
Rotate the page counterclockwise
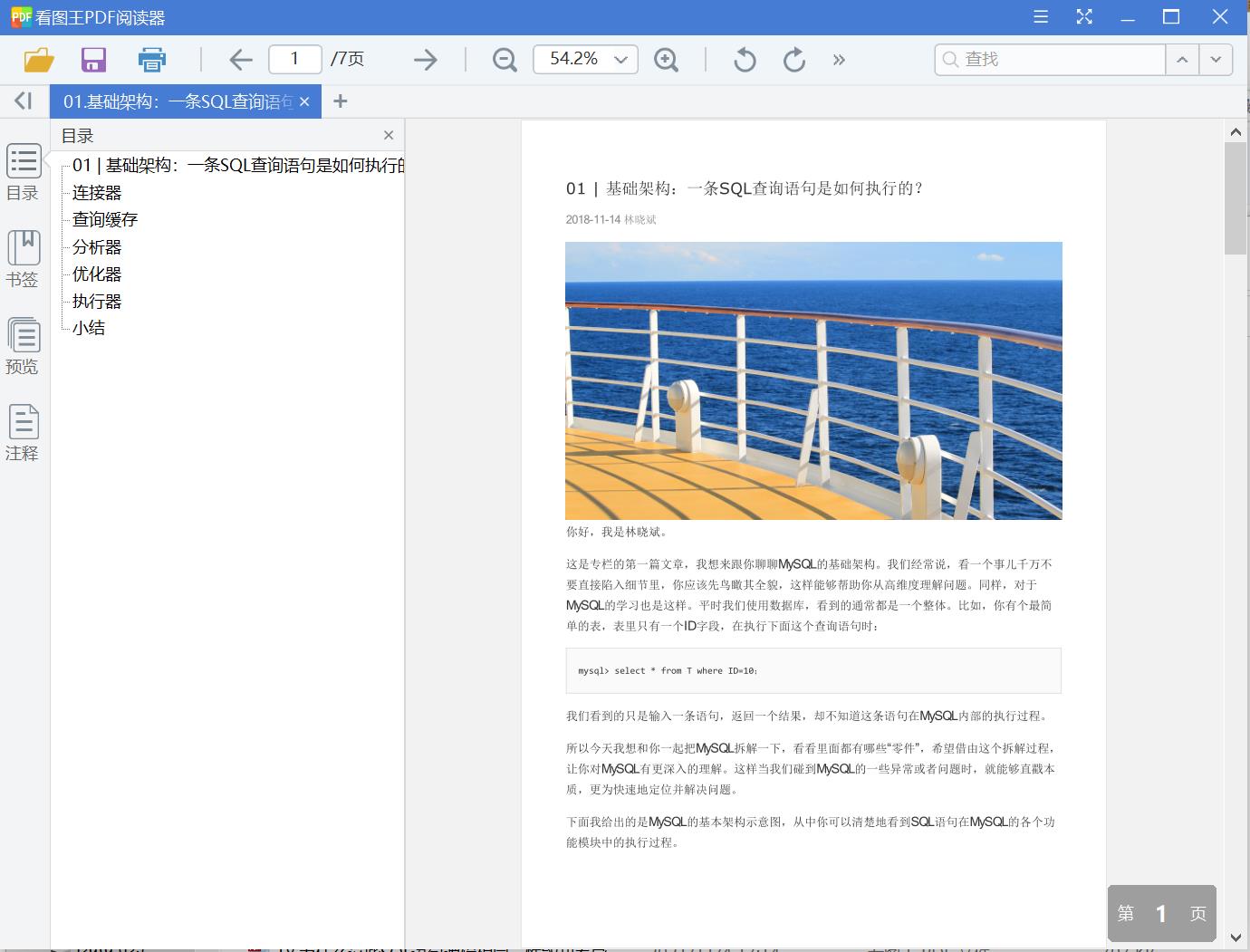point(744,59)
